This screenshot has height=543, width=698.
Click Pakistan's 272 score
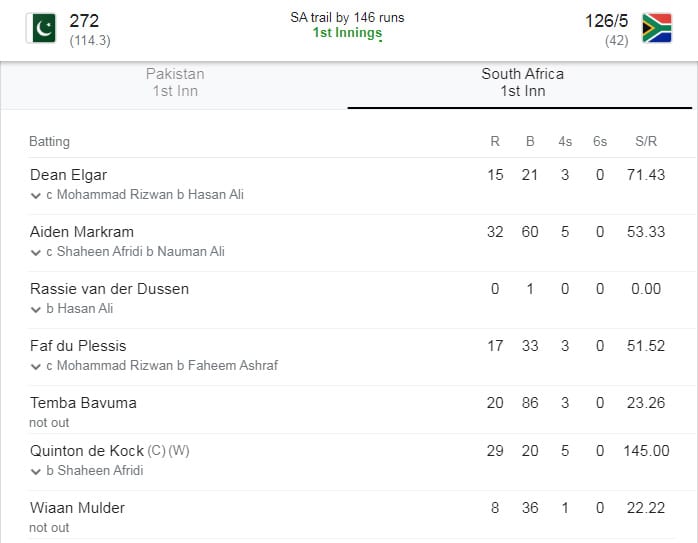pyautogui.click(x=84, y=21)
